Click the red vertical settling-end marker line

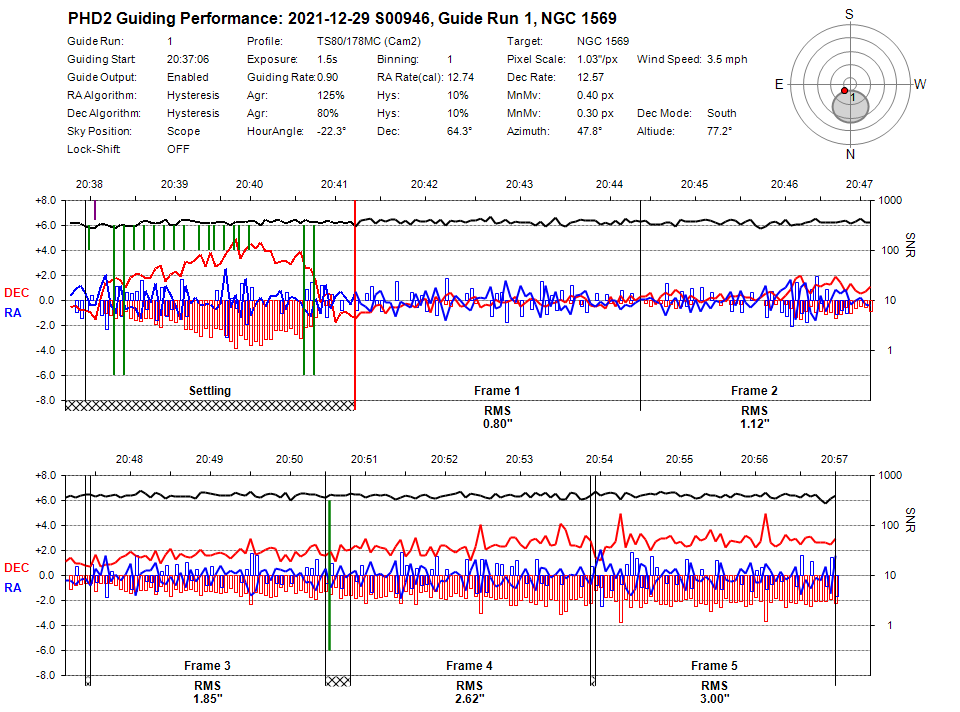(355, 306)
